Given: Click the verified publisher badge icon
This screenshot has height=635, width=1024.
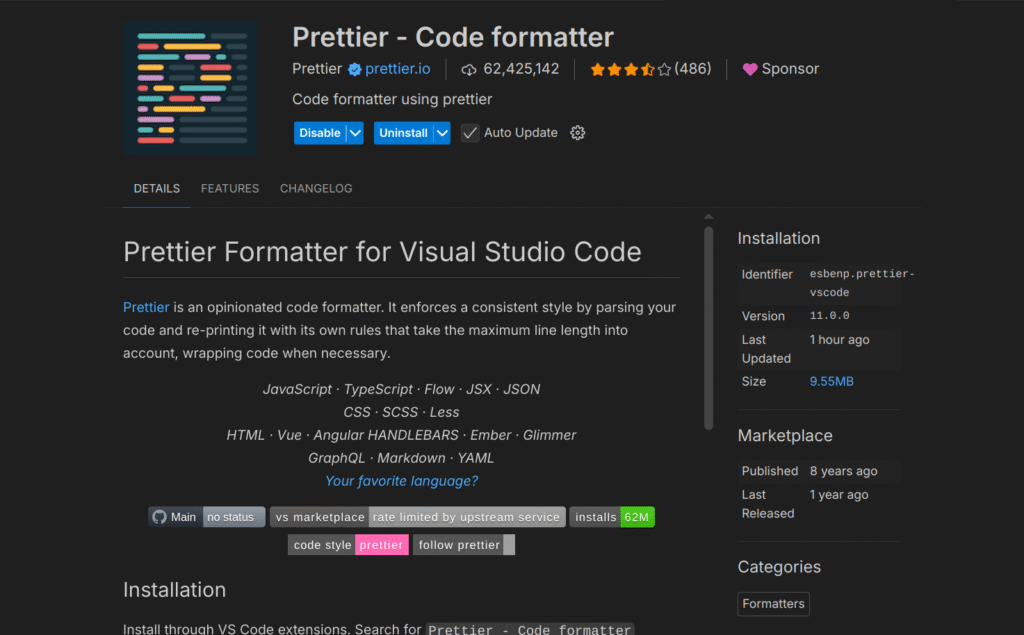Looking at the screenshot, I should pyautogui.click(x=354, y=69).
